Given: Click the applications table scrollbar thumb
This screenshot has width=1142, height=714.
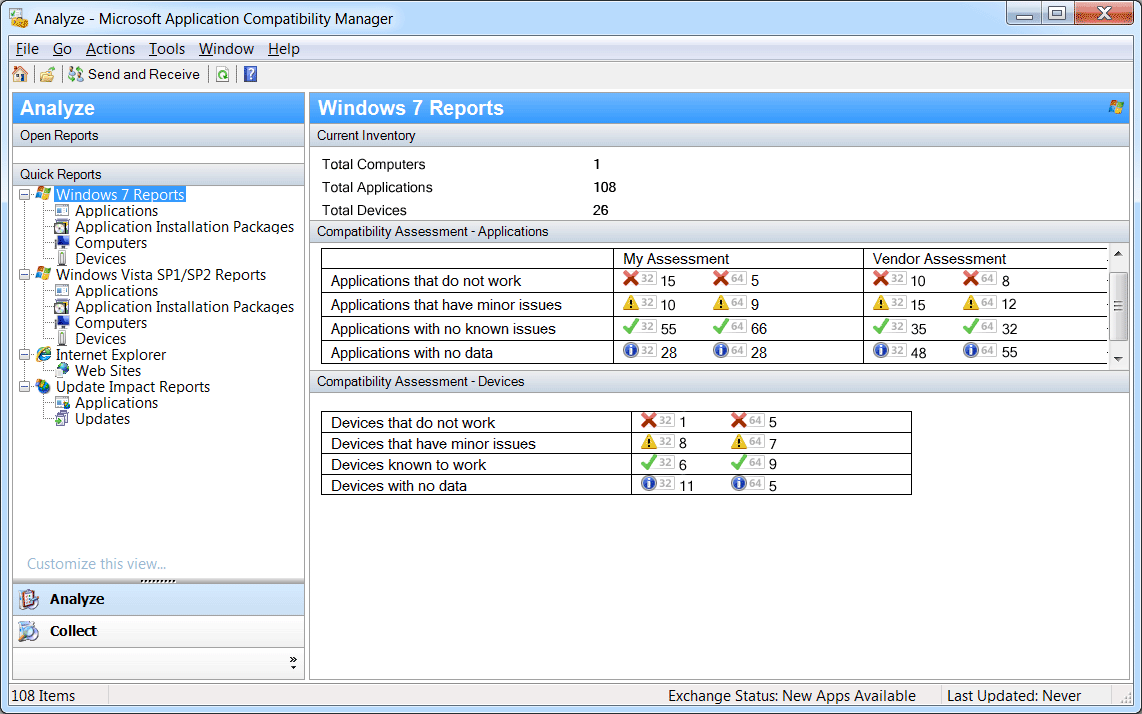Looking at the screenshot, I should click(1119, 306).
